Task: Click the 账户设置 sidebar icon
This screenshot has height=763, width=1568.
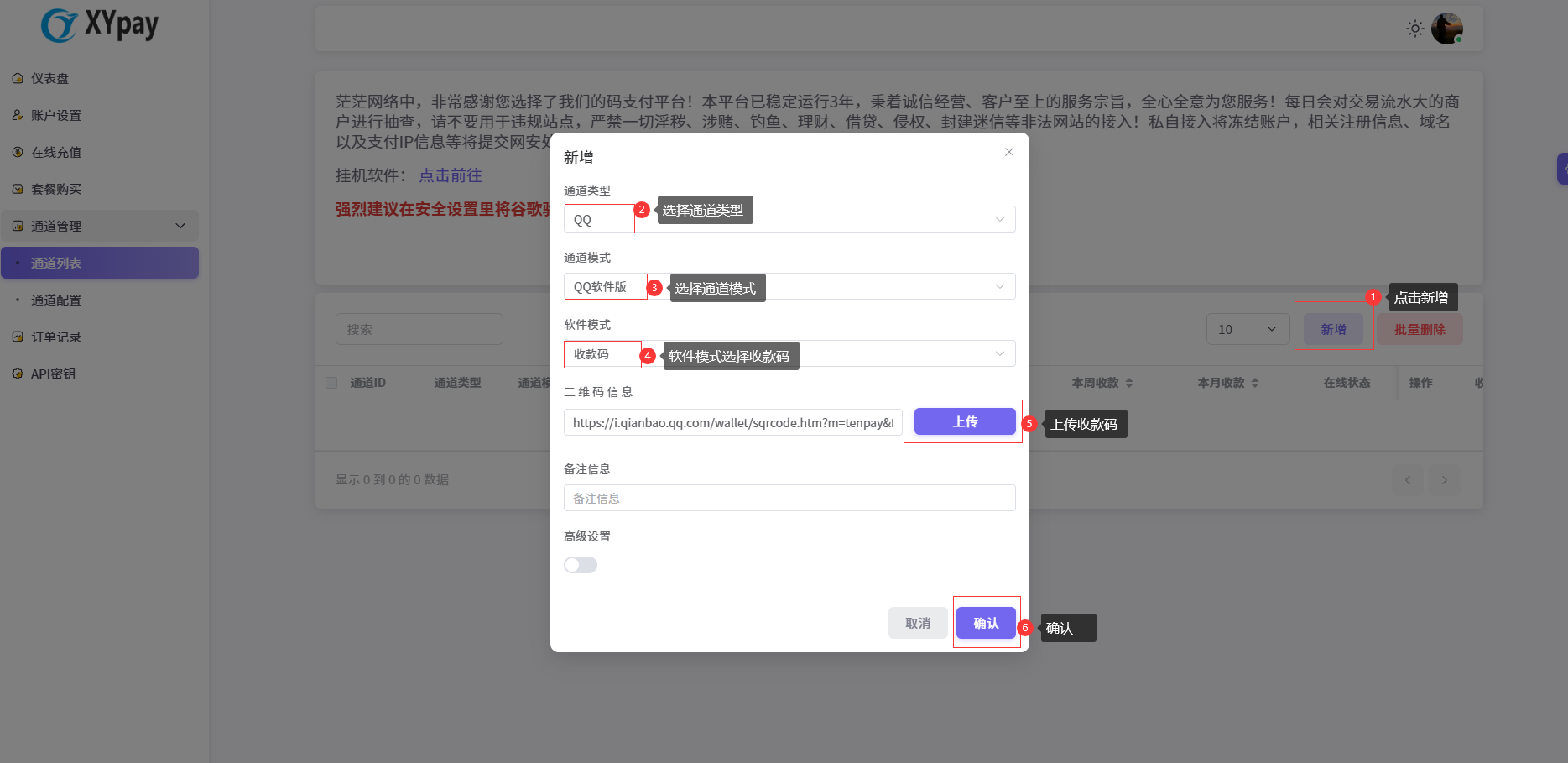Action: click(18, 116)
